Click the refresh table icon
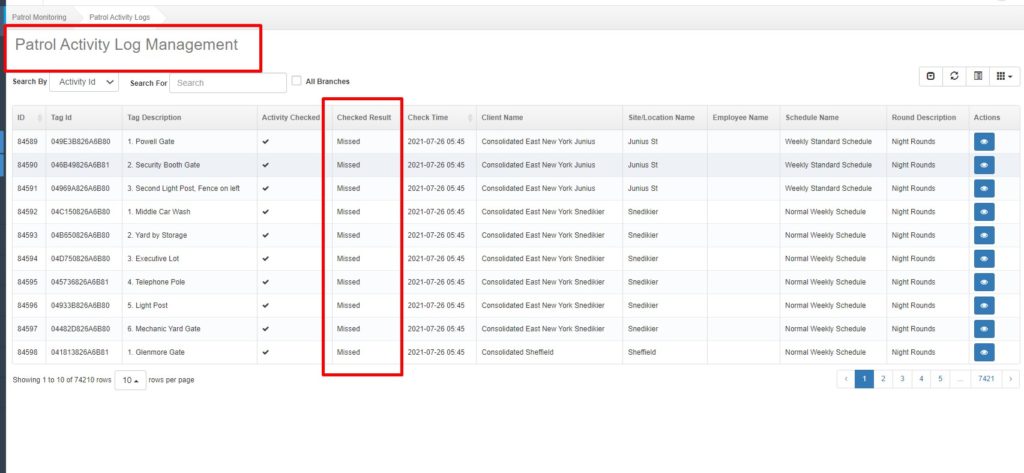Image resolution: width=1024 pixels, height=473 pixels. pyautogui.click(x=955, y=76)
